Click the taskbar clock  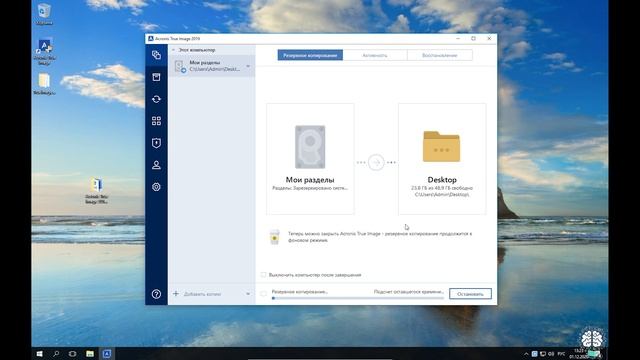[x=578, y=353]
